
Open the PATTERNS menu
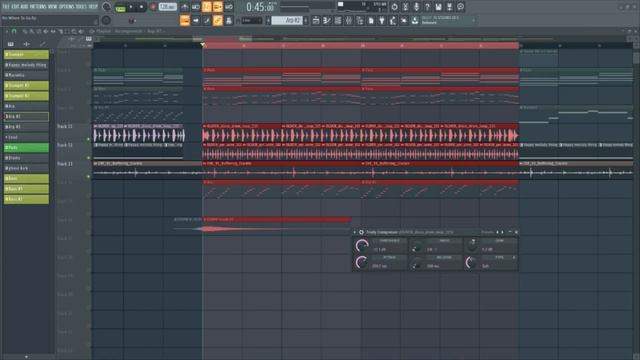38,7
